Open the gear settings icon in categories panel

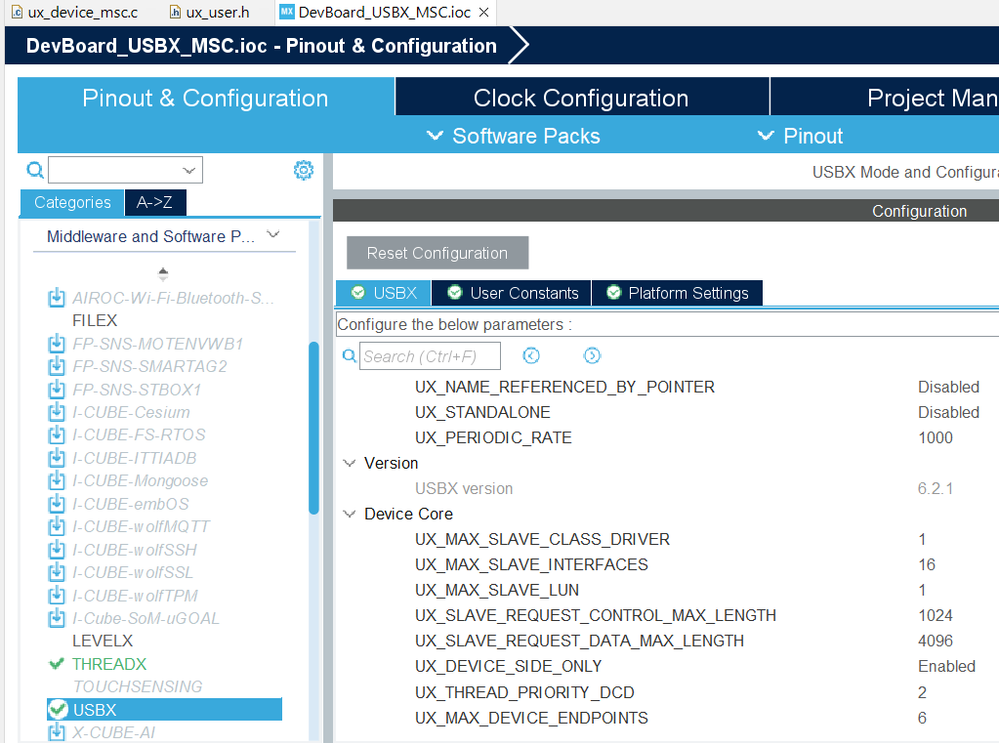click(303, 170)
